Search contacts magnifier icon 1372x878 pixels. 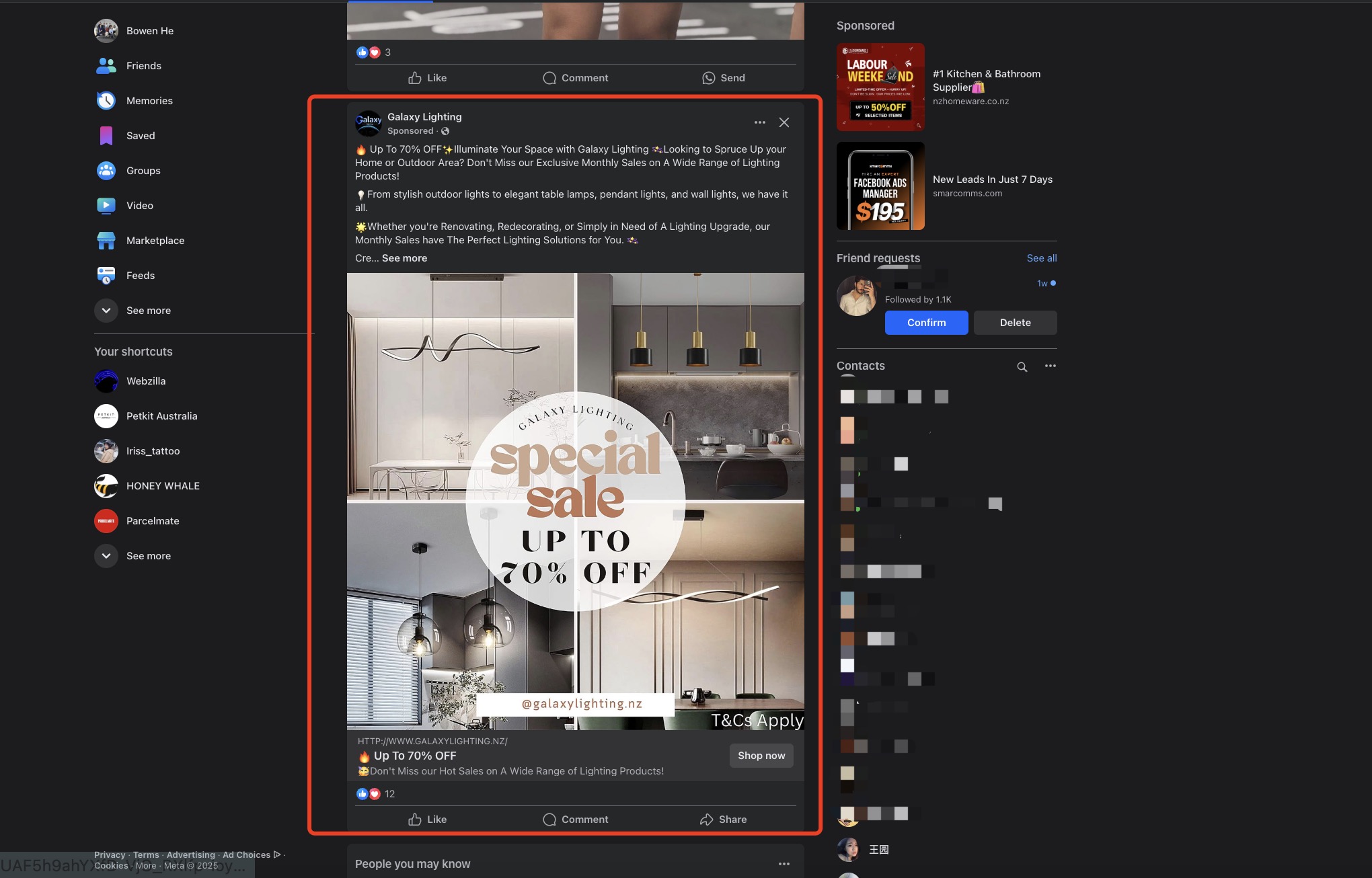[1022, 366]
